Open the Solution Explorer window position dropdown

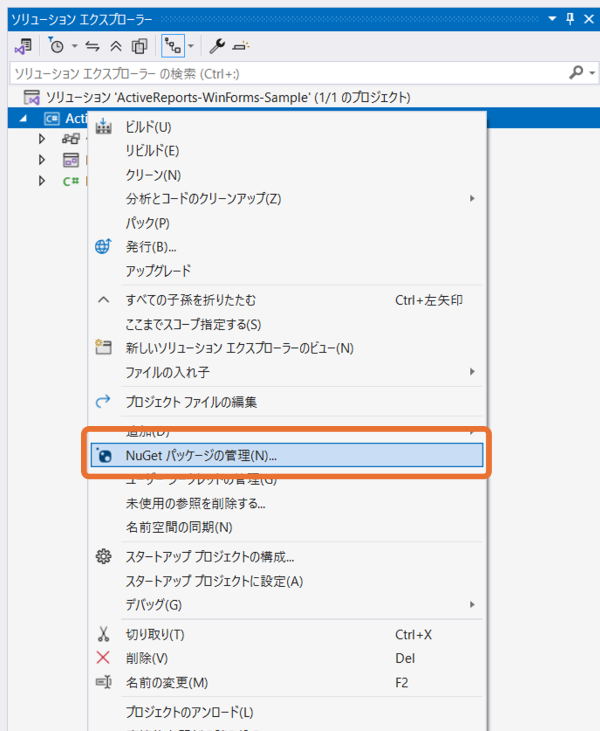[x=552, y=19]
